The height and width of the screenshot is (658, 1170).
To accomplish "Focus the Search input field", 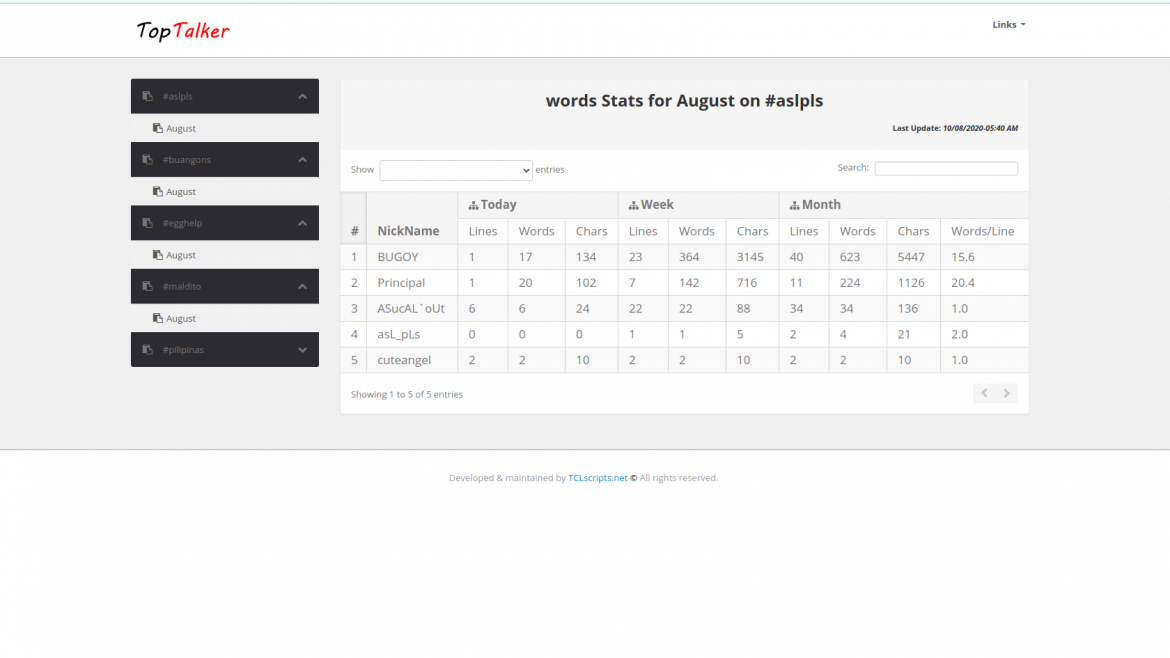I will [x=946, y=169].
